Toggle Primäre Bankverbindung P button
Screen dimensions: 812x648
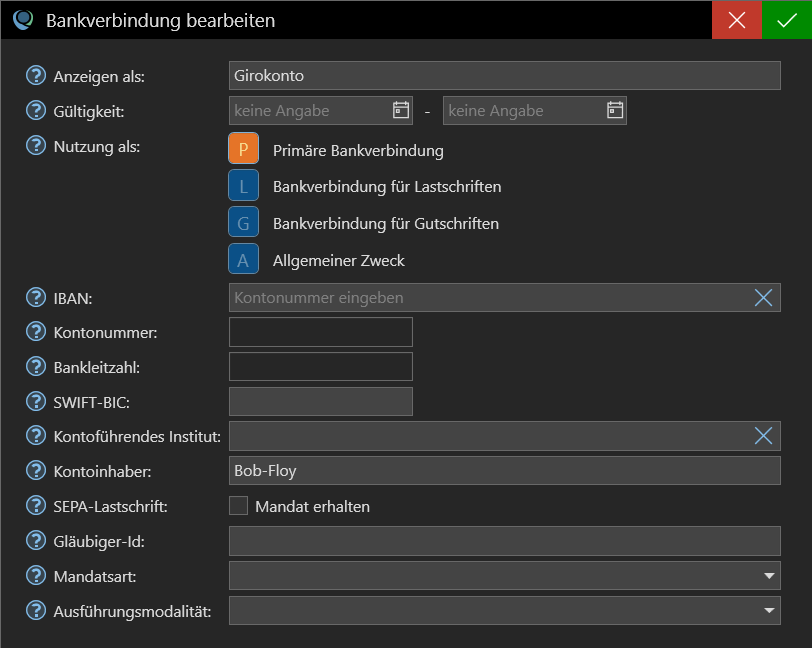point(243,149)
